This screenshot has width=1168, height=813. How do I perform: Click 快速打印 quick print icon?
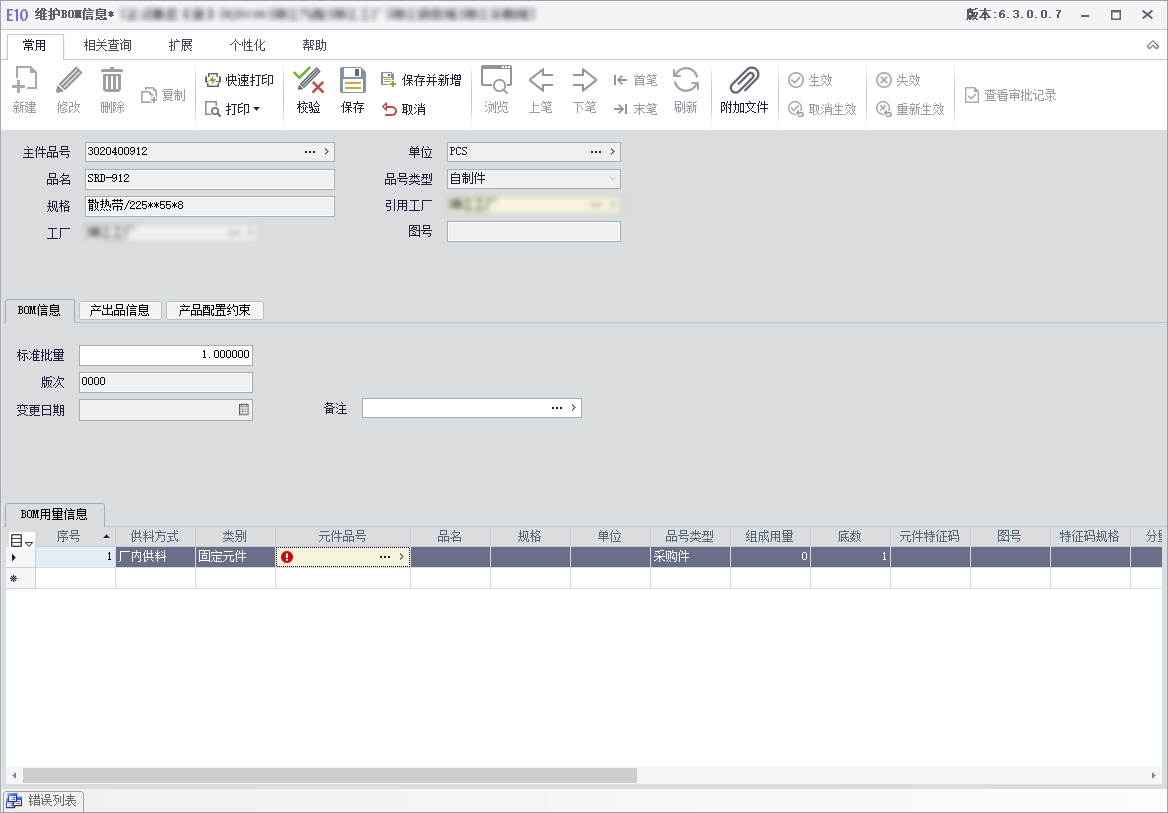coord(239,80)
